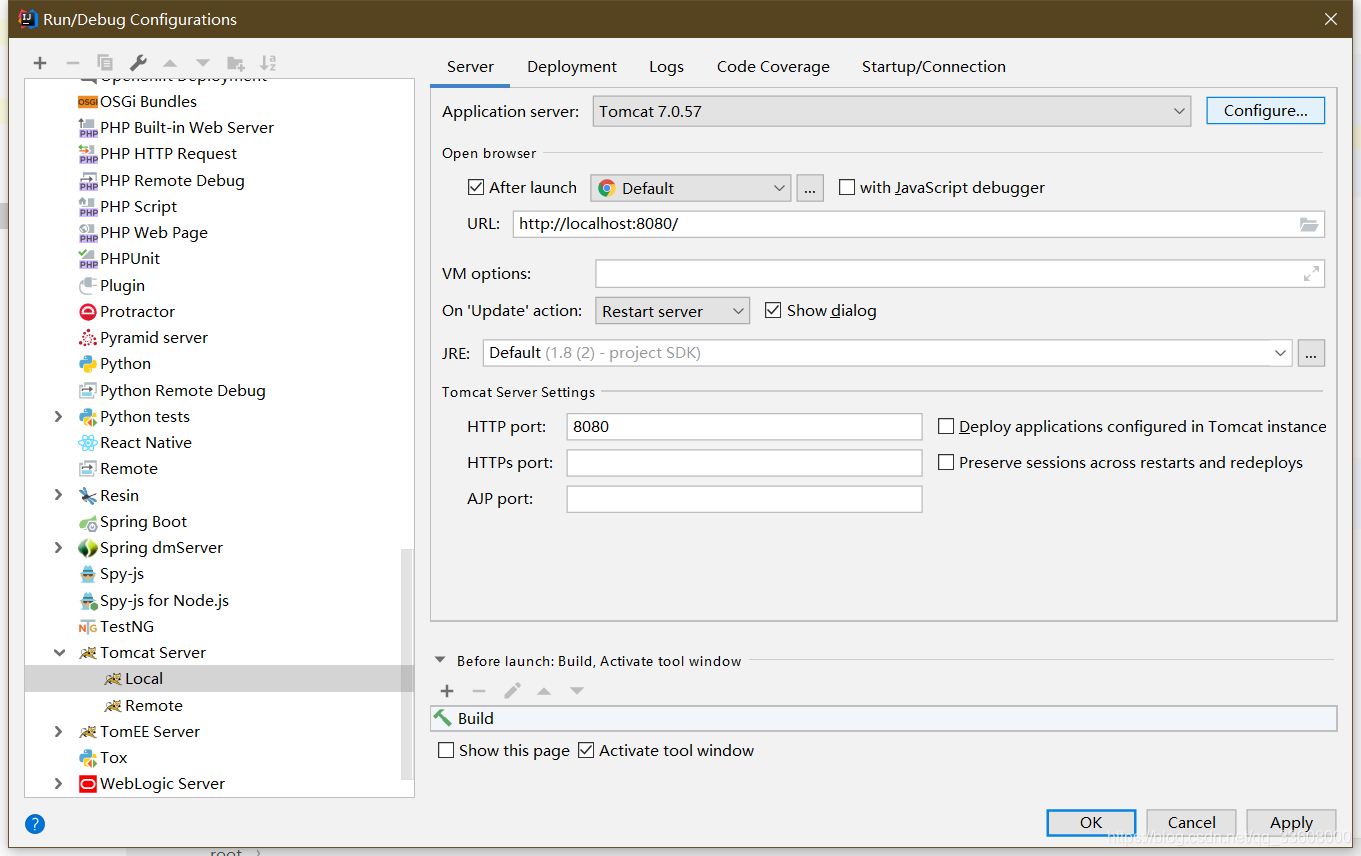Click the AJP port field
Viewport: 1361px width, 856px height.
point(744,499)
